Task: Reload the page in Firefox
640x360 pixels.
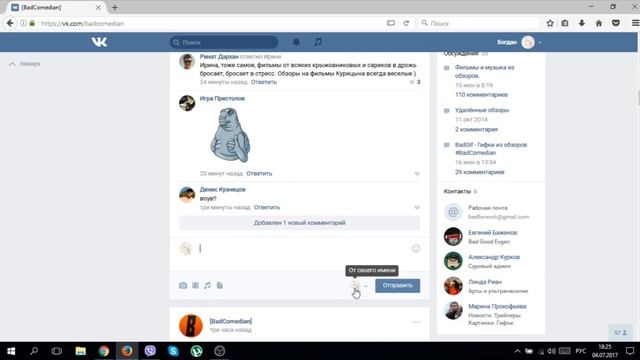Action: pyautogui.click(x=406, y=23)
